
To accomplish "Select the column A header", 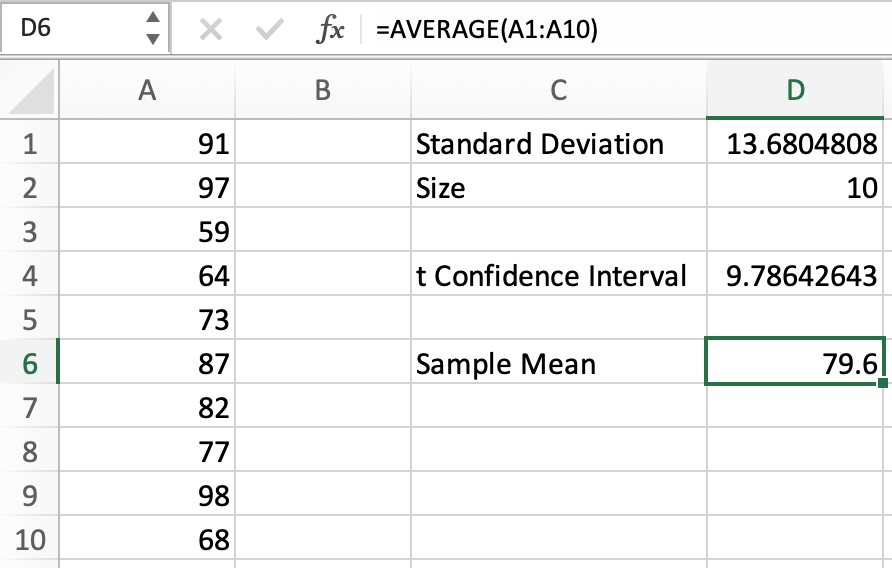I will click(147, 90).
